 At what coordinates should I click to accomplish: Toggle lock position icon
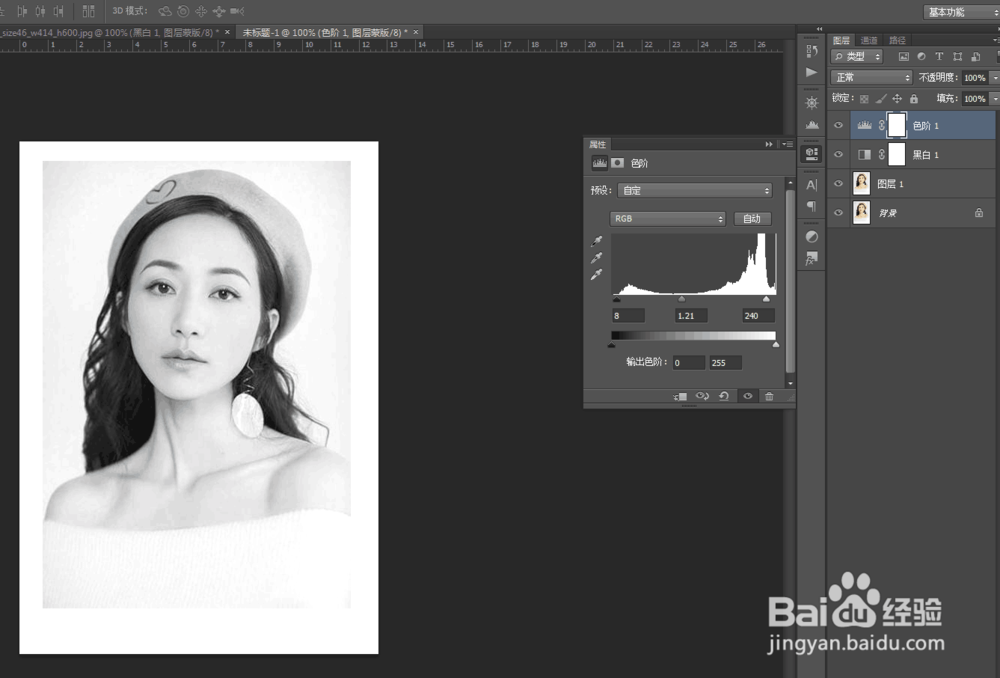pyautogui.click(x=897, y=99)
